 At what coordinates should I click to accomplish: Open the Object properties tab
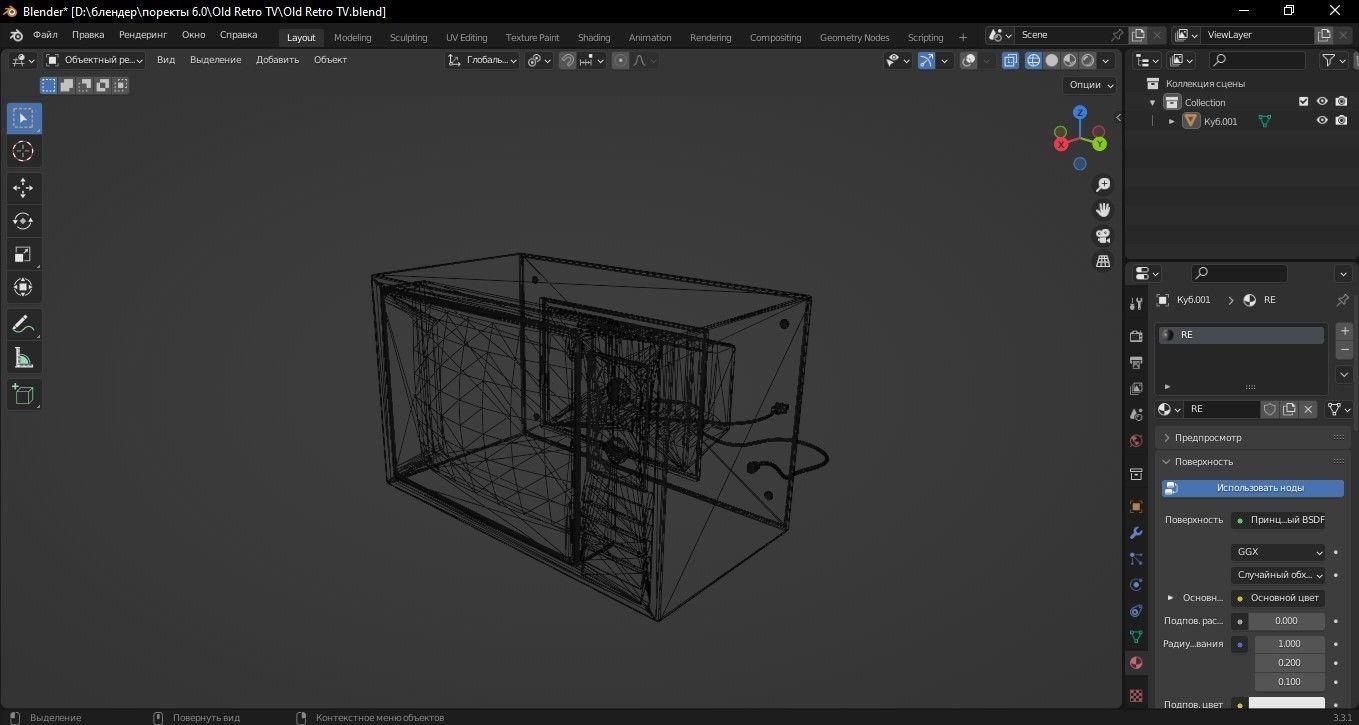[1136, 507]
